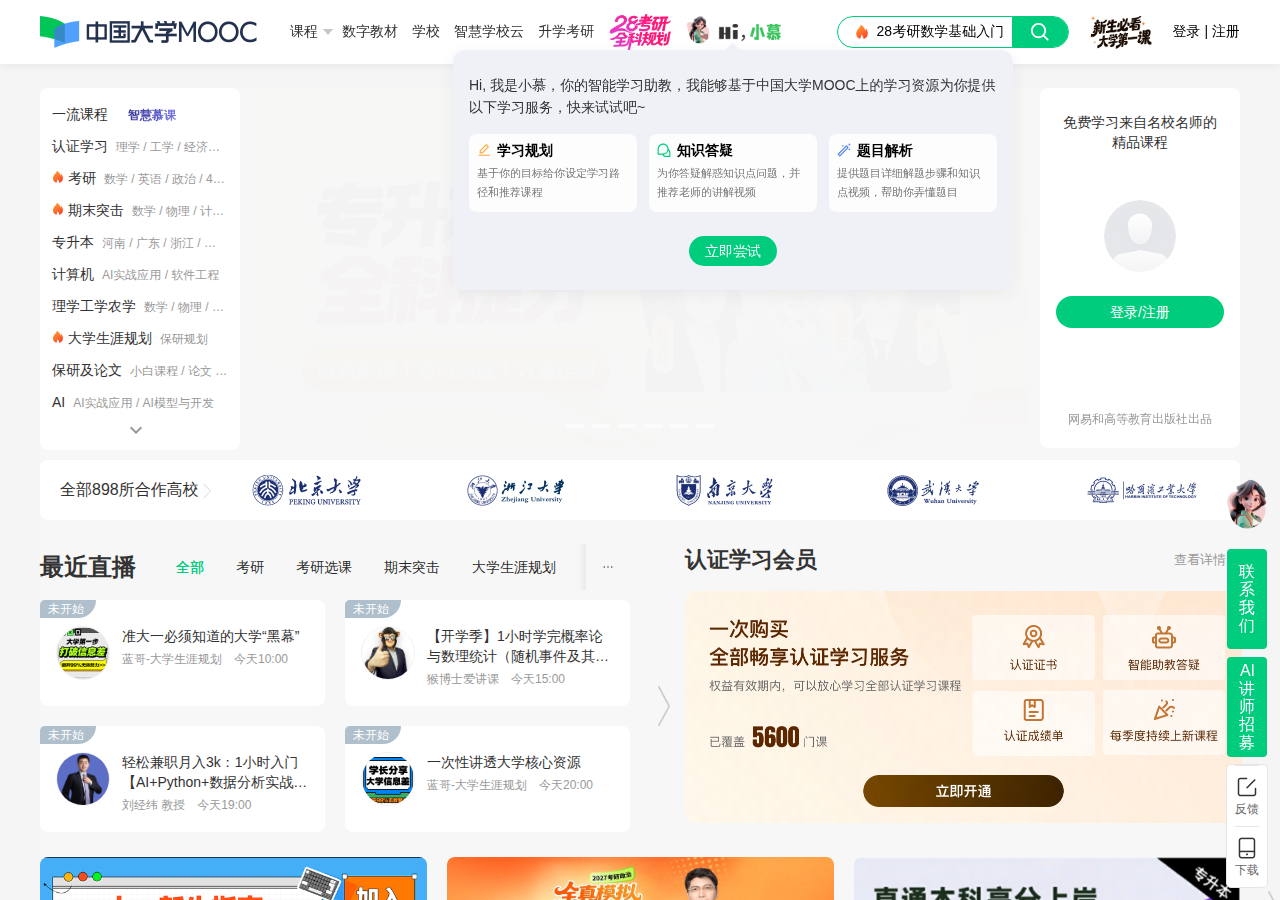Click the Zhejiang University logo

[516, 490]
